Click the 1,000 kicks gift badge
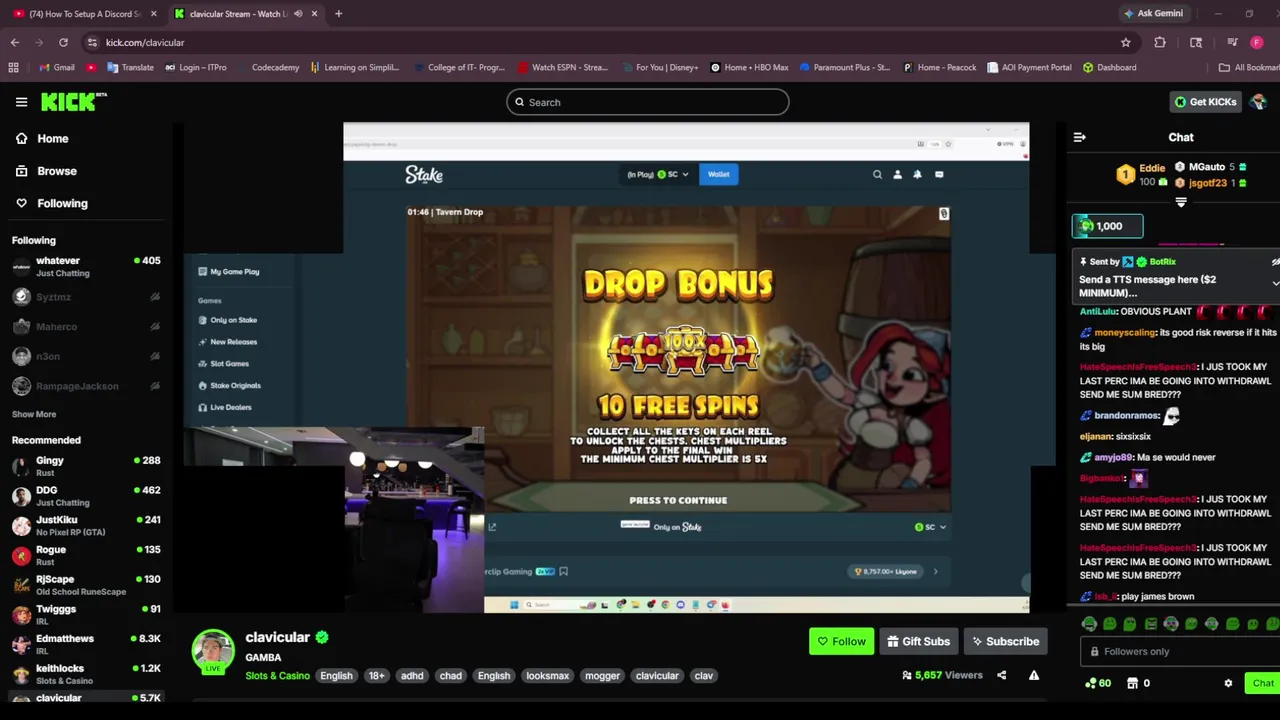1280x720 pixels. coord(1107,226)
